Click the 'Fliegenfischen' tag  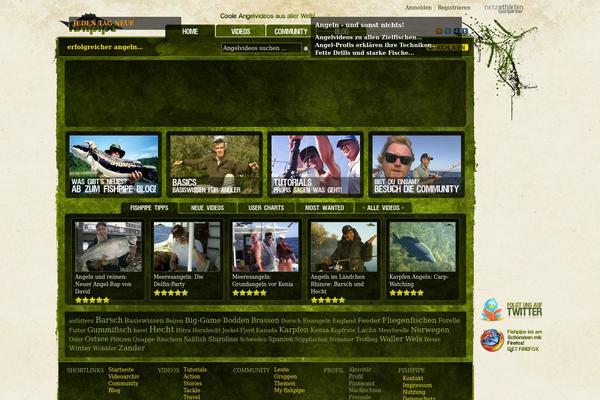409,320
